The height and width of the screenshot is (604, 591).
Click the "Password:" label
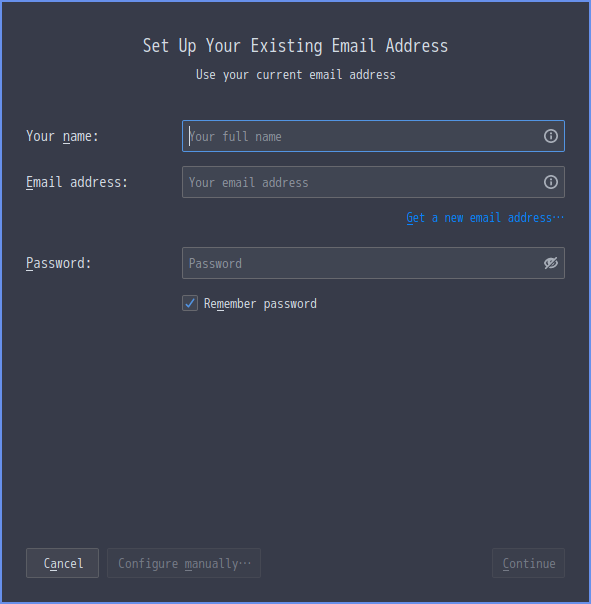click(59, 263)
